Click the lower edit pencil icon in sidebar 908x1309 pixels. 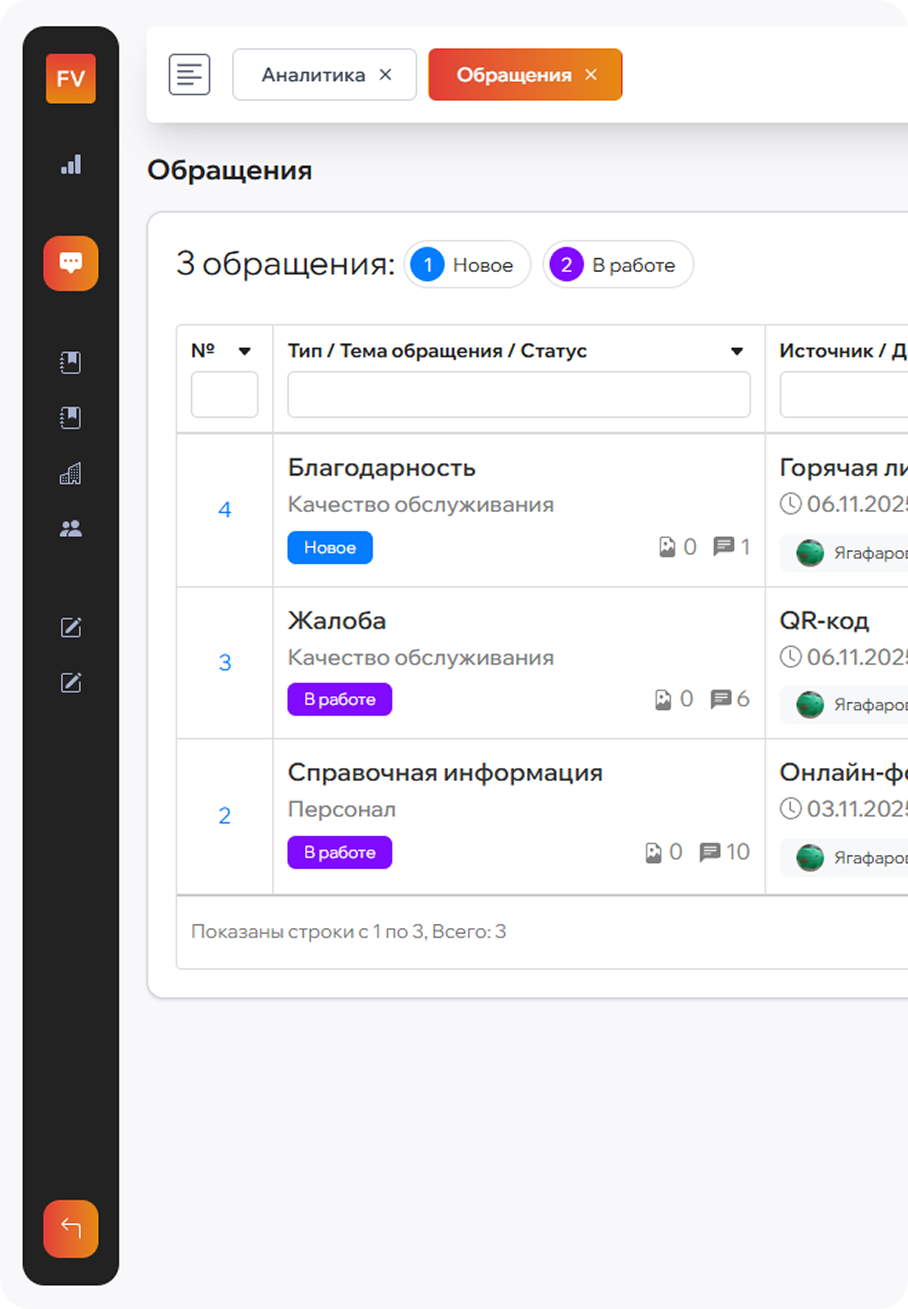[70, 682]
